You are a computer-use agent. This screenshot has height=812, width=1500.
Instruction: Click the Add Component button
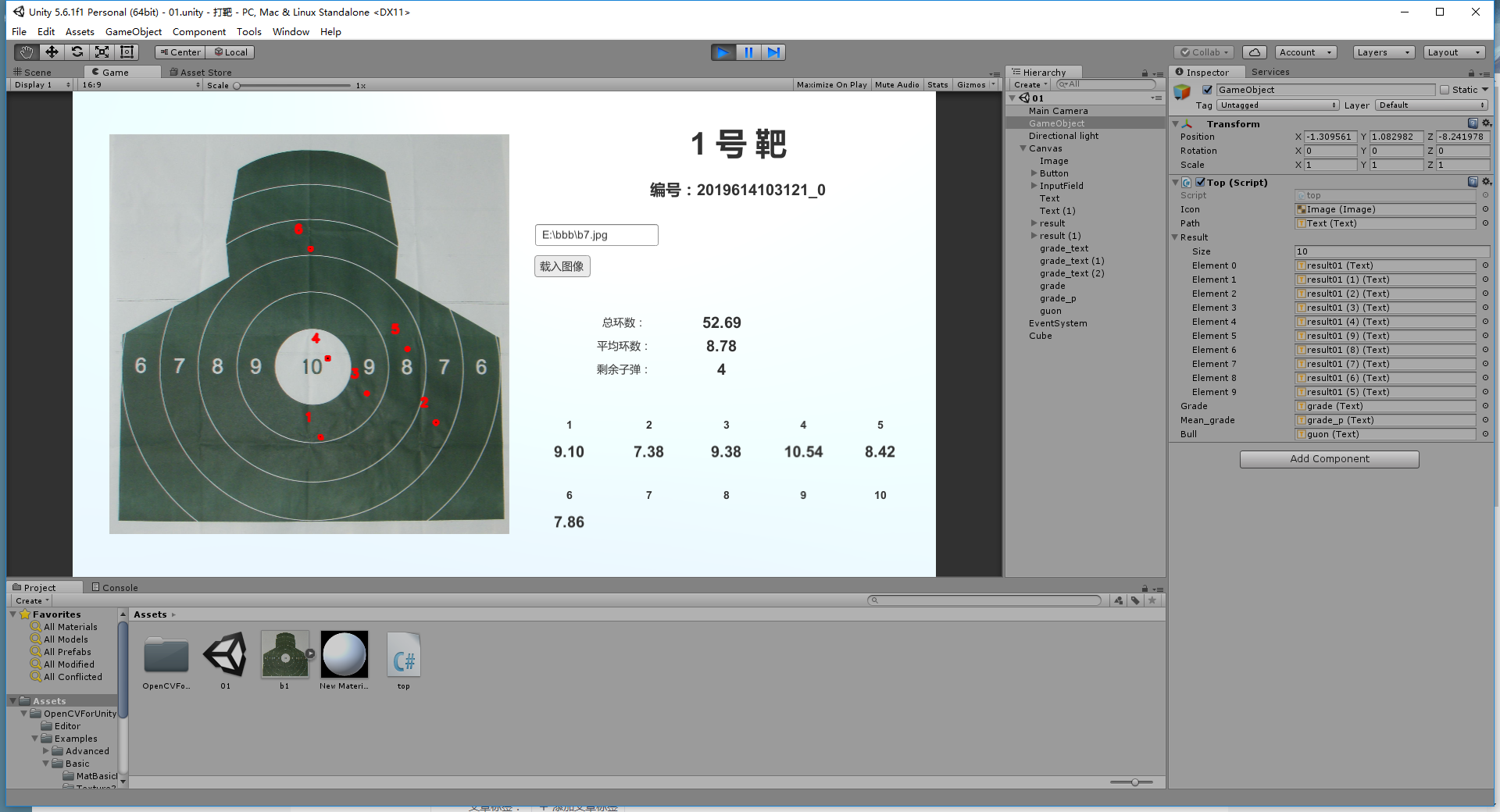point(1329,459)
